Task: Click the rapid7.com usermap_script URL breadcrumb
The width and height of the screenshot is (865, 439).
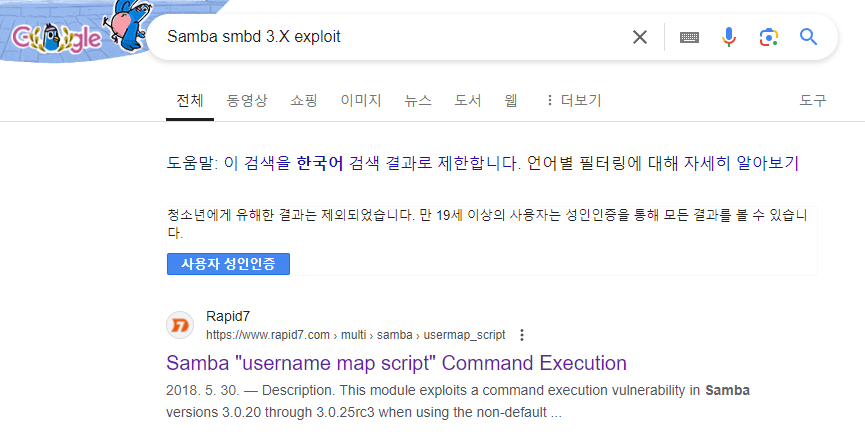Action: click(x=355, y=335)
